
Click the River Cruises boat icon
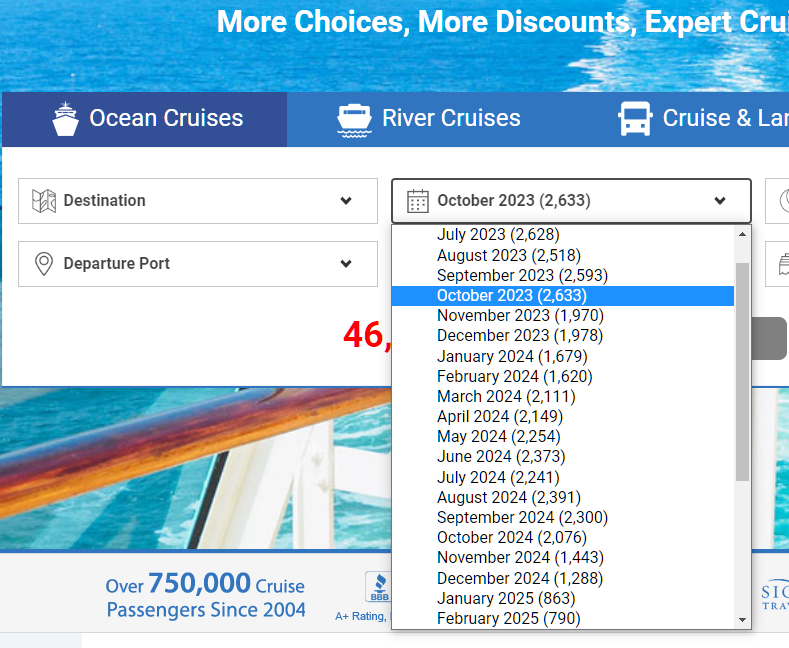(354, 120)
